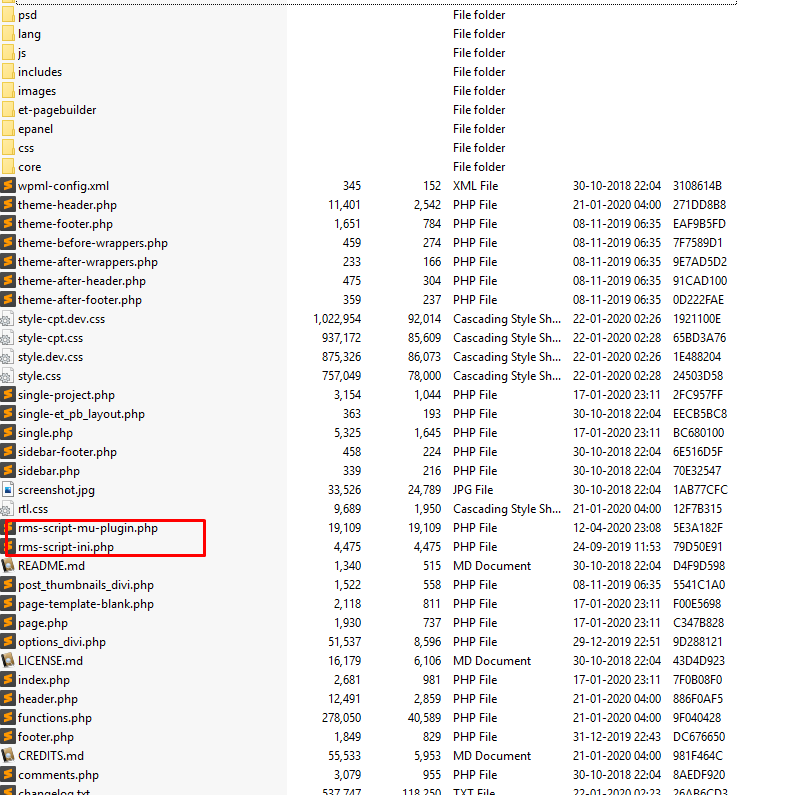This screenshot has height=795, width=788.
Task: Click file name options_divi.php
Action: pyautogui.click(x=62, y=642)
